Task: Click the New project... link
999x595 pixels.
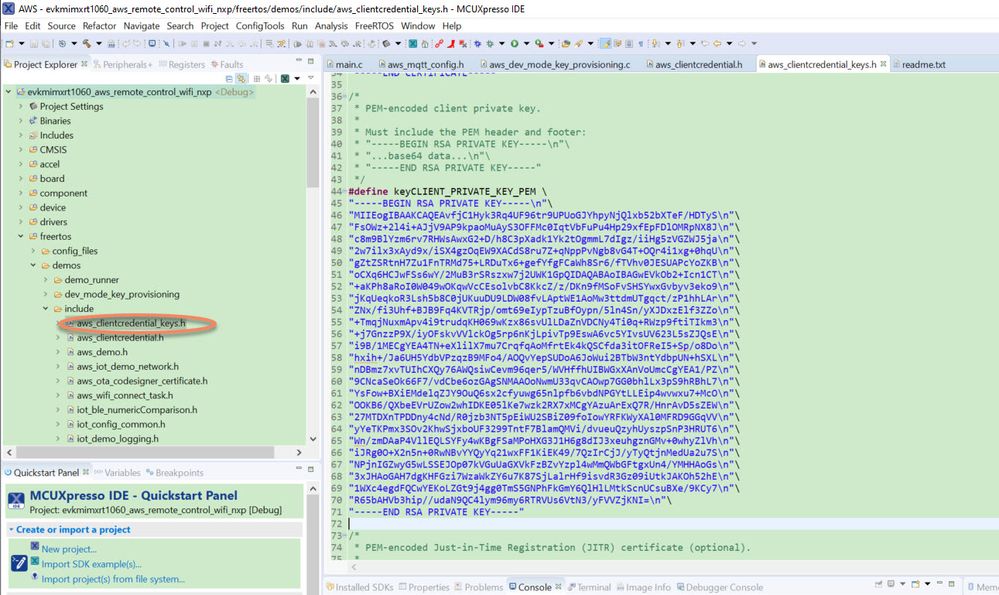Action: [x=69, y=548]
